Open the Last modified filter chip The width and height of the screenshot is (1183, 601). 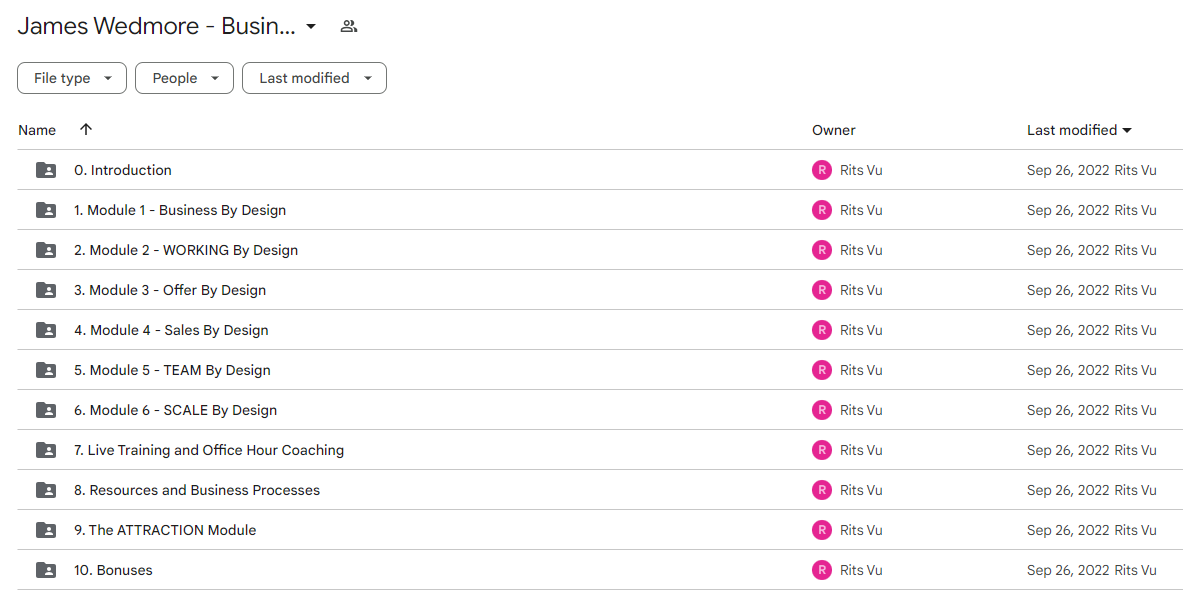315,78
